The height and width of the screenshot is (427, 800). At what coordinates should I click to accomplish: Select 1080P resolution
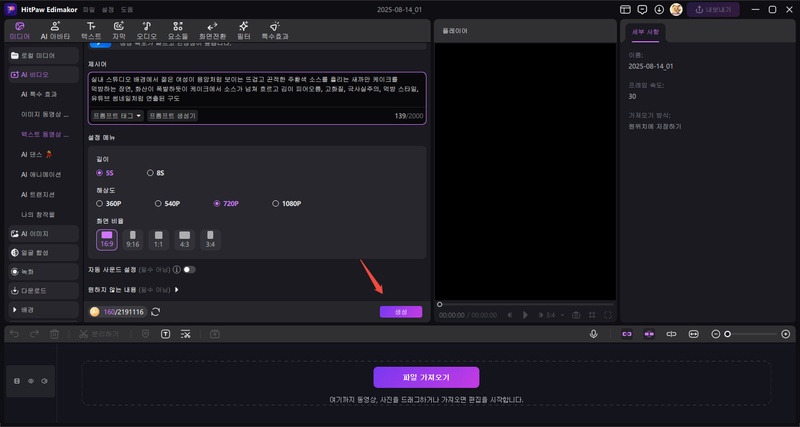click(x=287, y=204)
